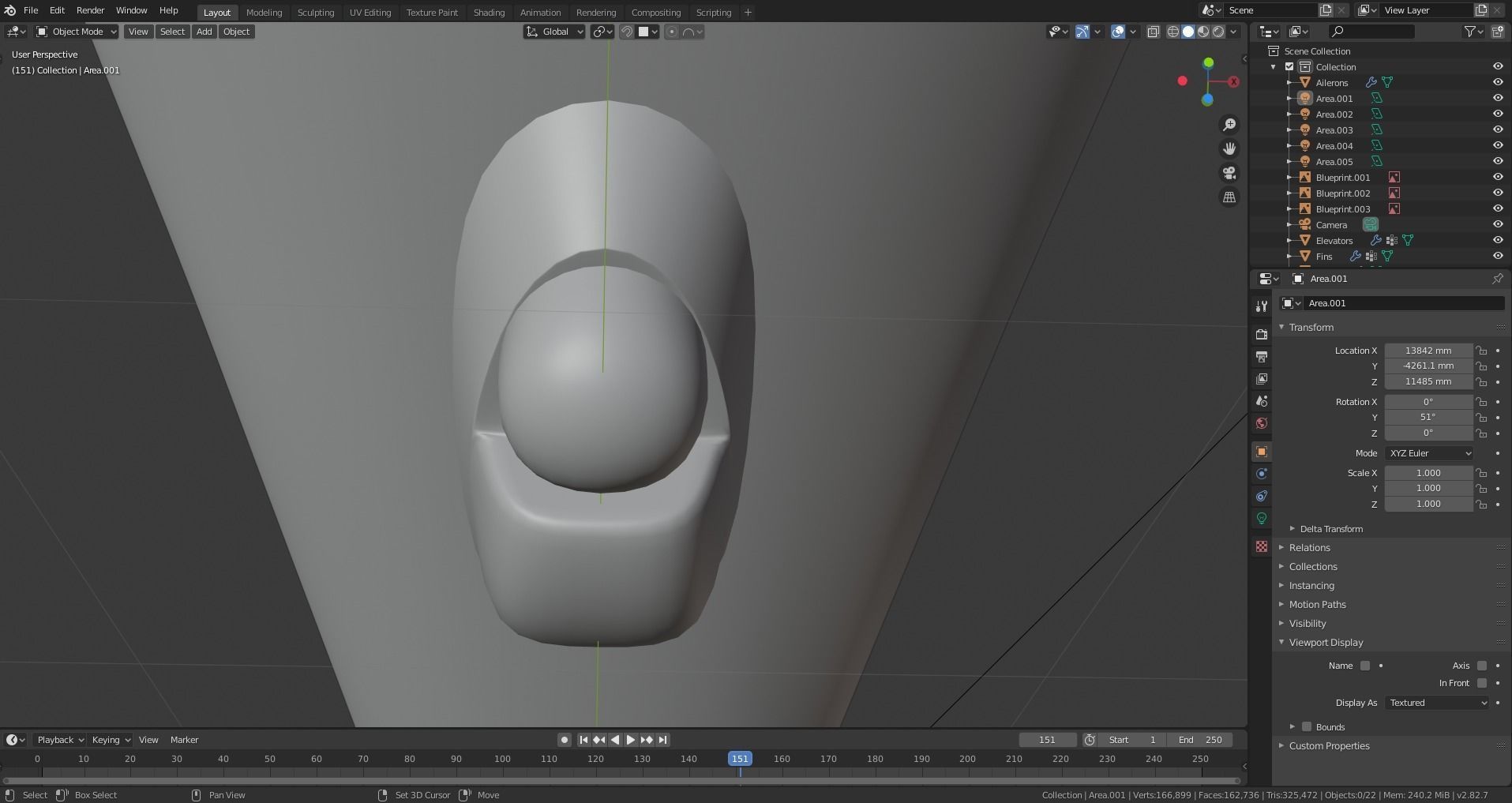Open XYZ Euler rotation mode dropdown
Screen dimensions: 1512x803
1429,453
